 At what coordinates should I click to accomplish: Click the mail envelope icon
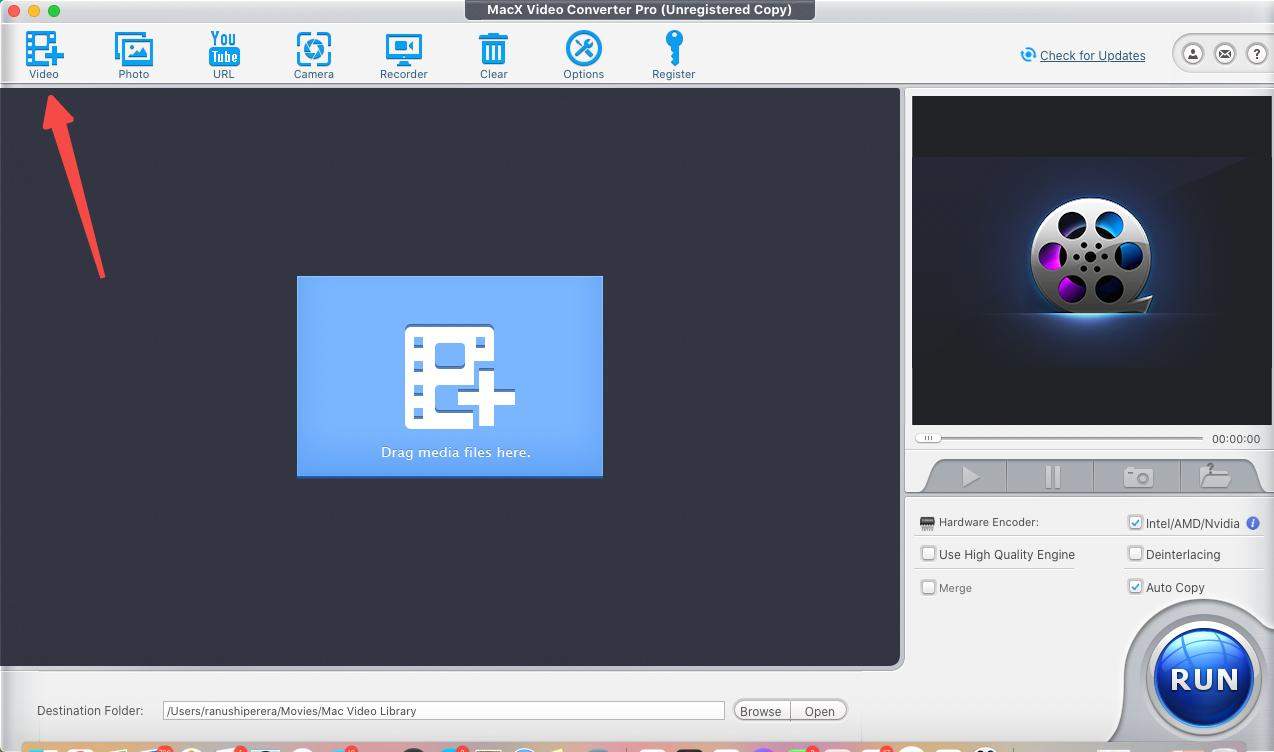[1224, 54]
